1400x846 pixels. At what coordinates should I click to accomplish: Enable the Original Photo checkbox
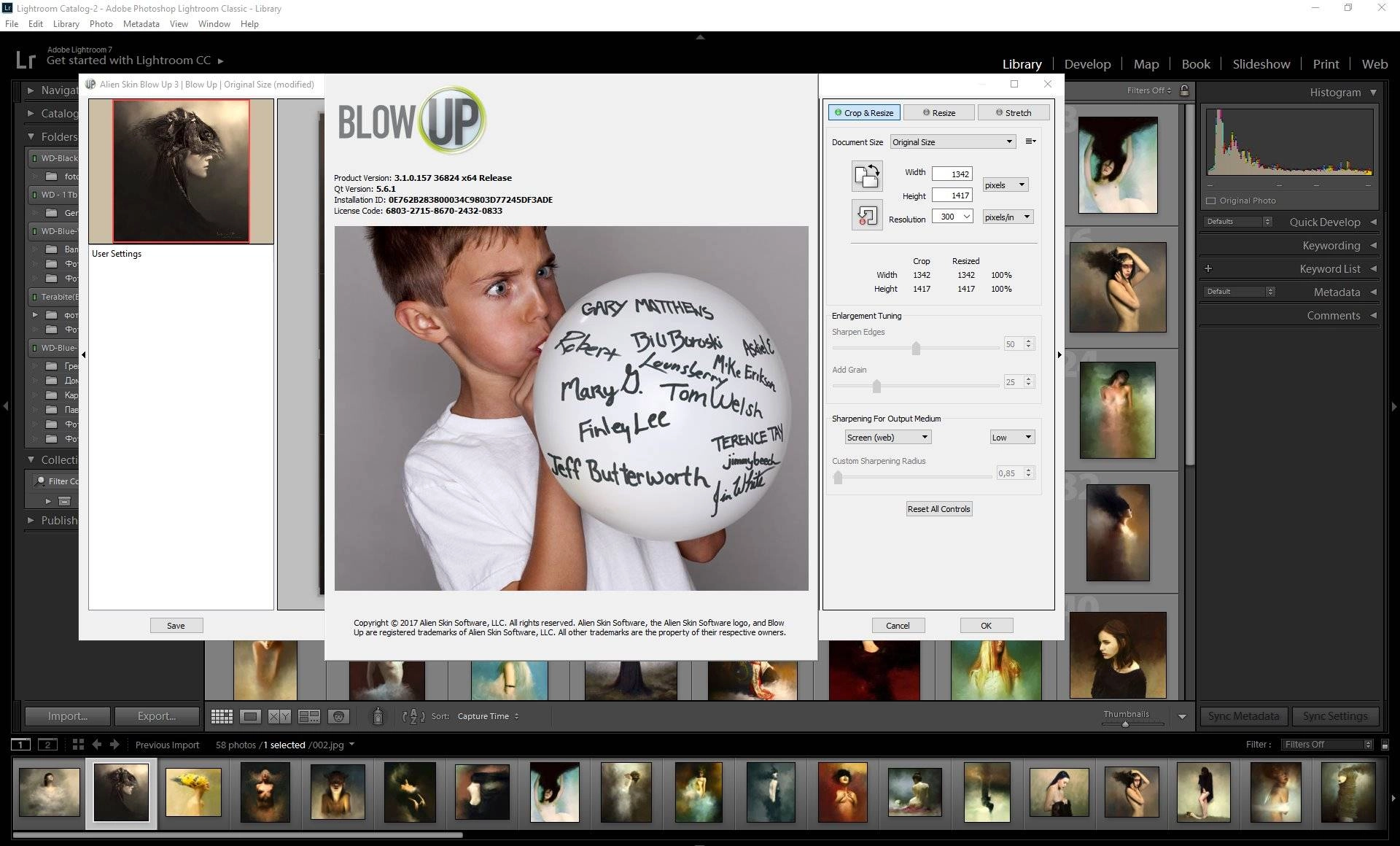coord(1211,201)
